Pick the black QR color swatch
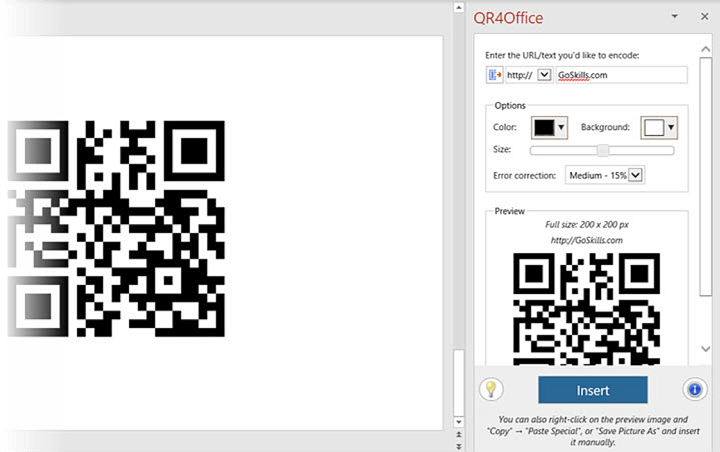The image size is (720, 452). pyautogui.click(x=544, y=128)
